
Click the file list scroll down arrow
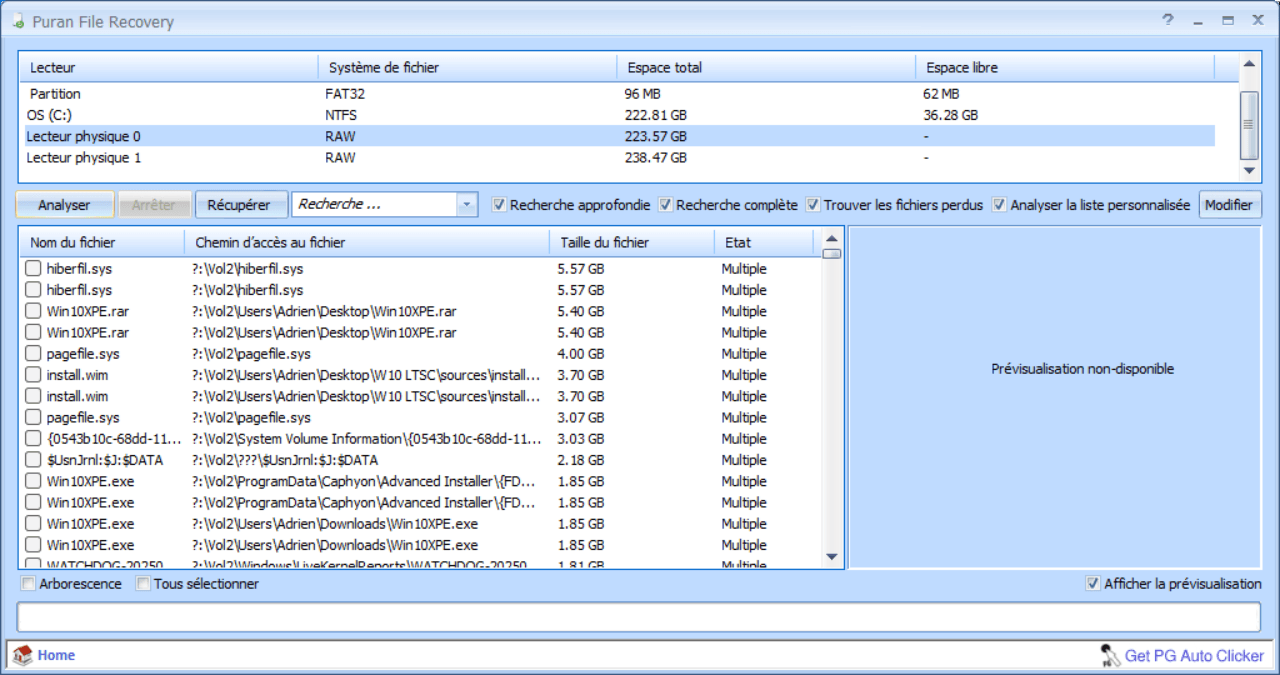(832, 557)
